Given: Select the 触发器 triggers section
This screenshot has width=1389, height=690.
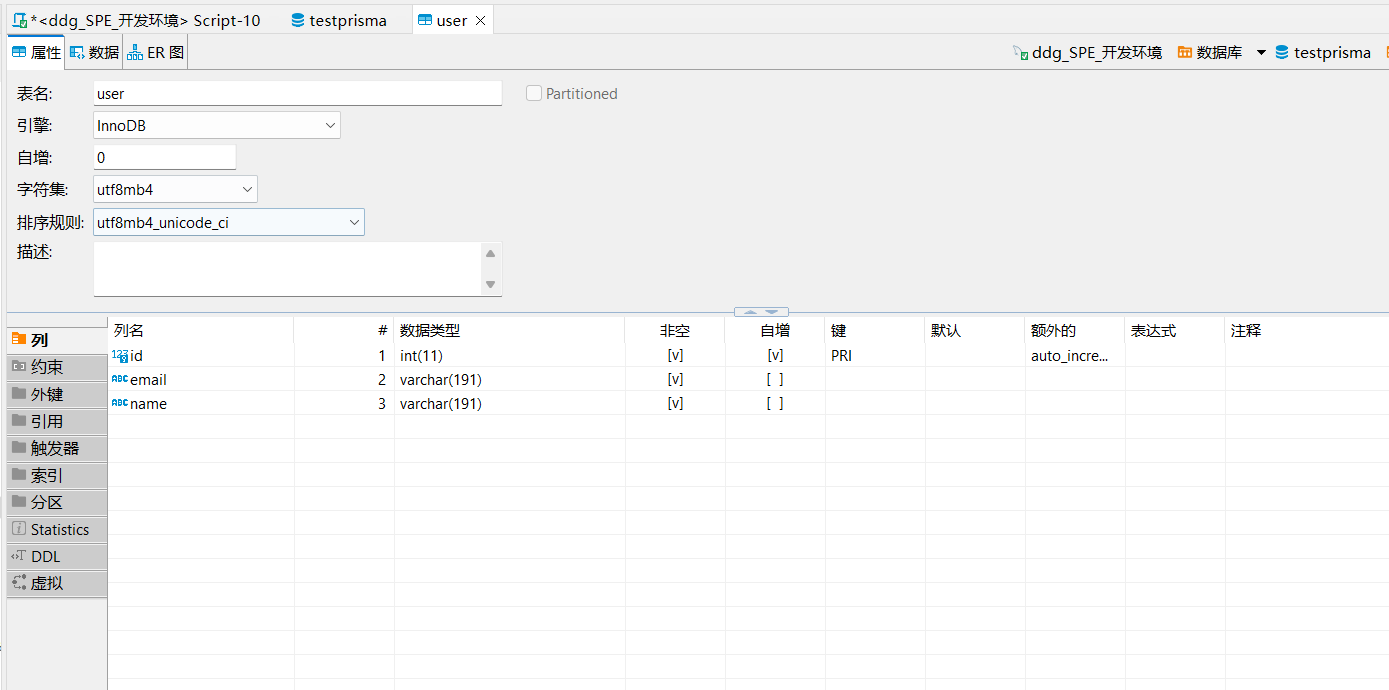Looking at the screenshot, I should coord(57,448).
